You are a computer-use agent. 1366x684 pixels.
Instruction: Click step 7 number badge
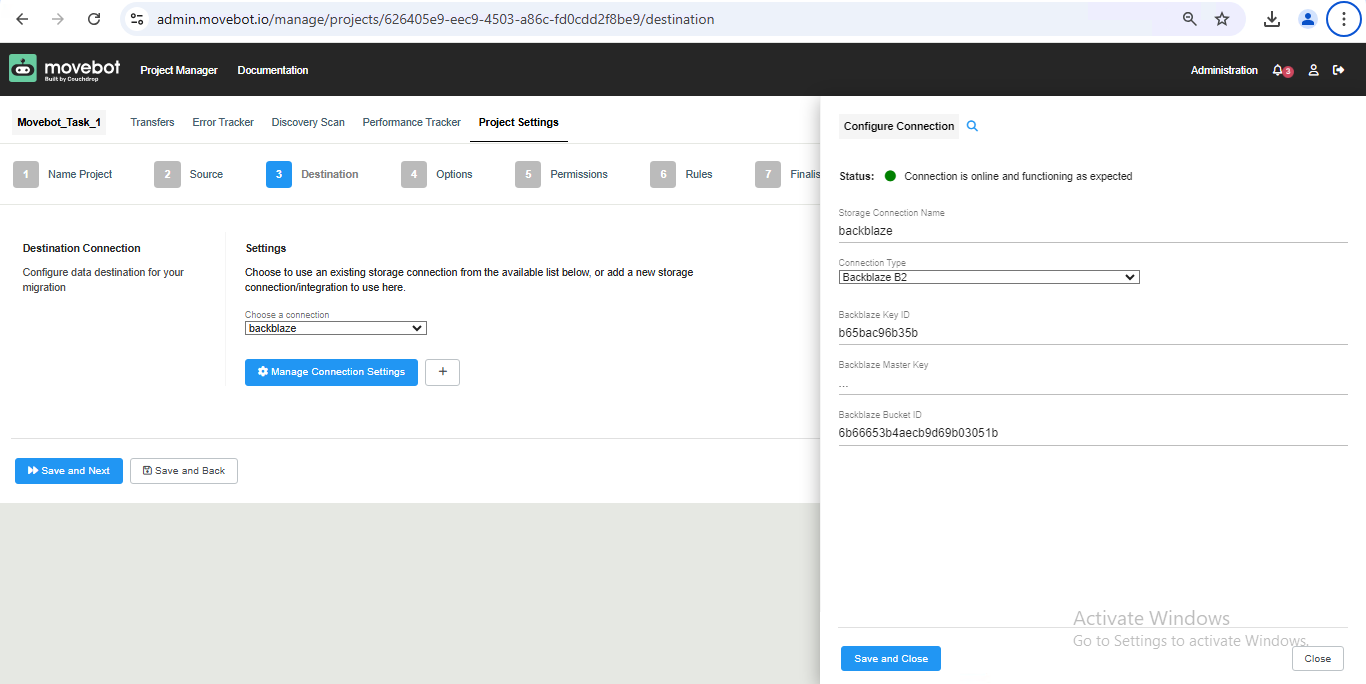pos(768,174)
